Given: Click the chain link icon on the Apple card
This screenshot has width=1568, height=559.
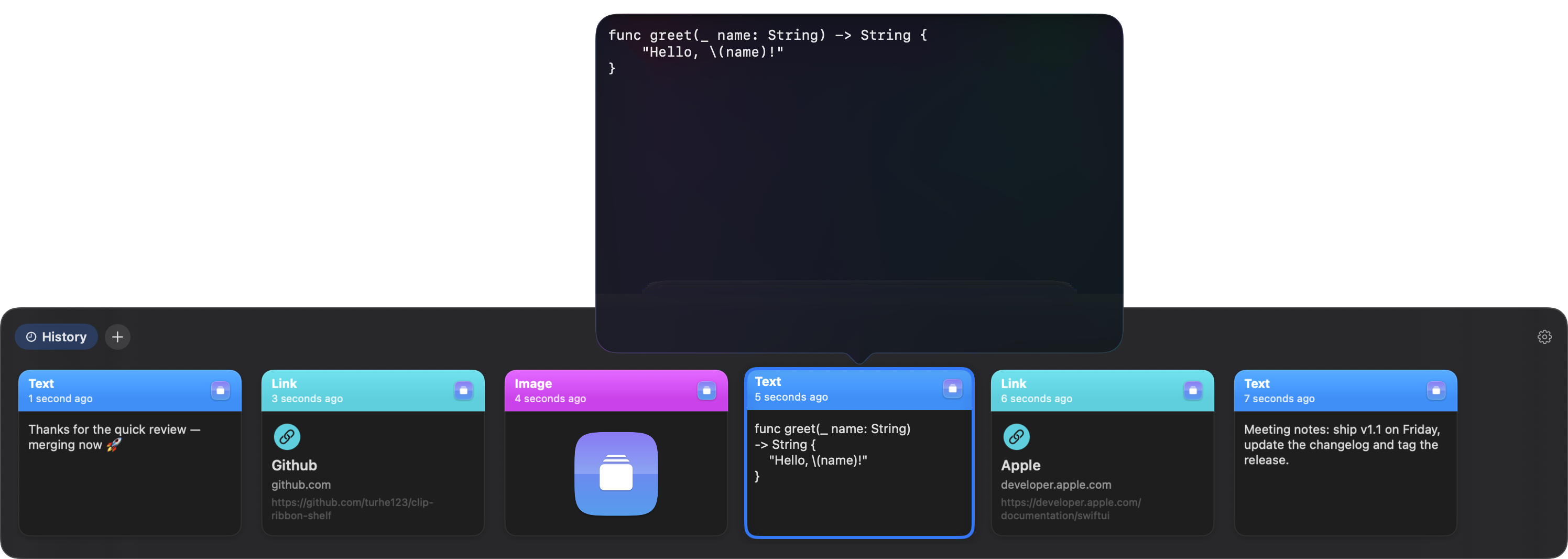Looking at the screenshot, I should (1016, 437).
